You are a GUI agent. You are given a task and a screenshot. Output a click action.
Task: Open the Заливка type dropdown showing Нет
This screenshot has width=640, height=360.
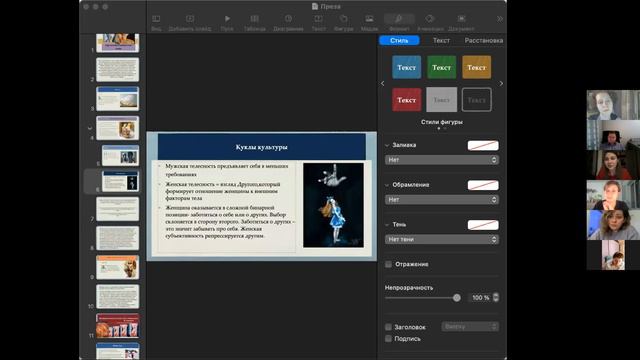[x=442, y=160]
